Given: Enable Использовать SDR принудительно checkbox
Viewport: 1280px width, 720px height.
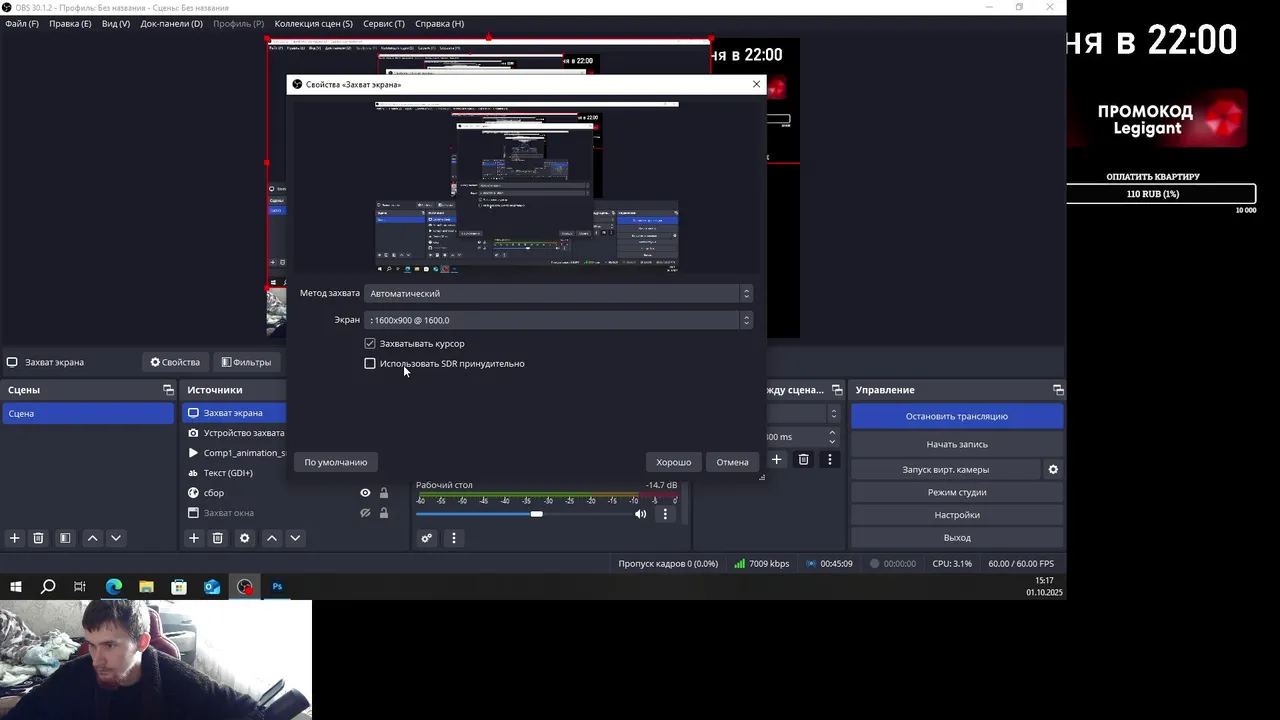Looking at the screenshot, I should point(370,363).
